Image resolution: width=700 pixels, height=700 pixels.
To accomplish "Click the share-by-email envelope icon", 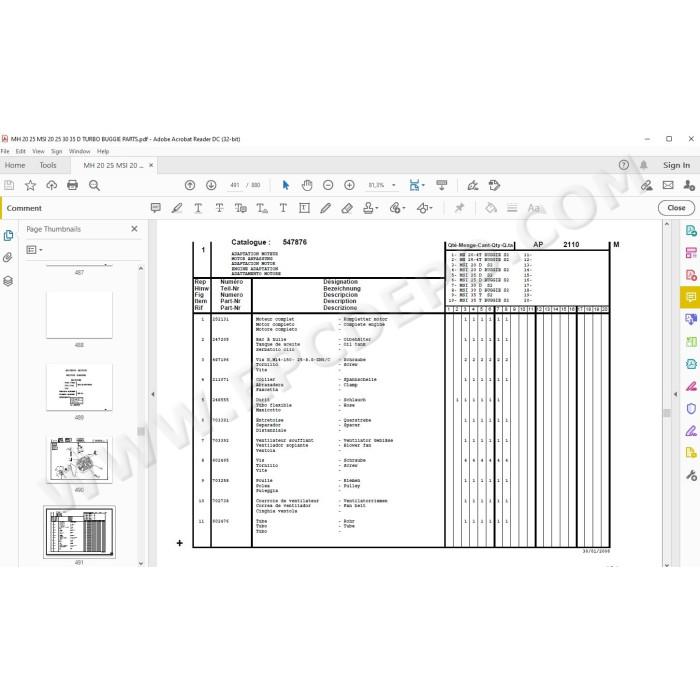I will 668,185.
